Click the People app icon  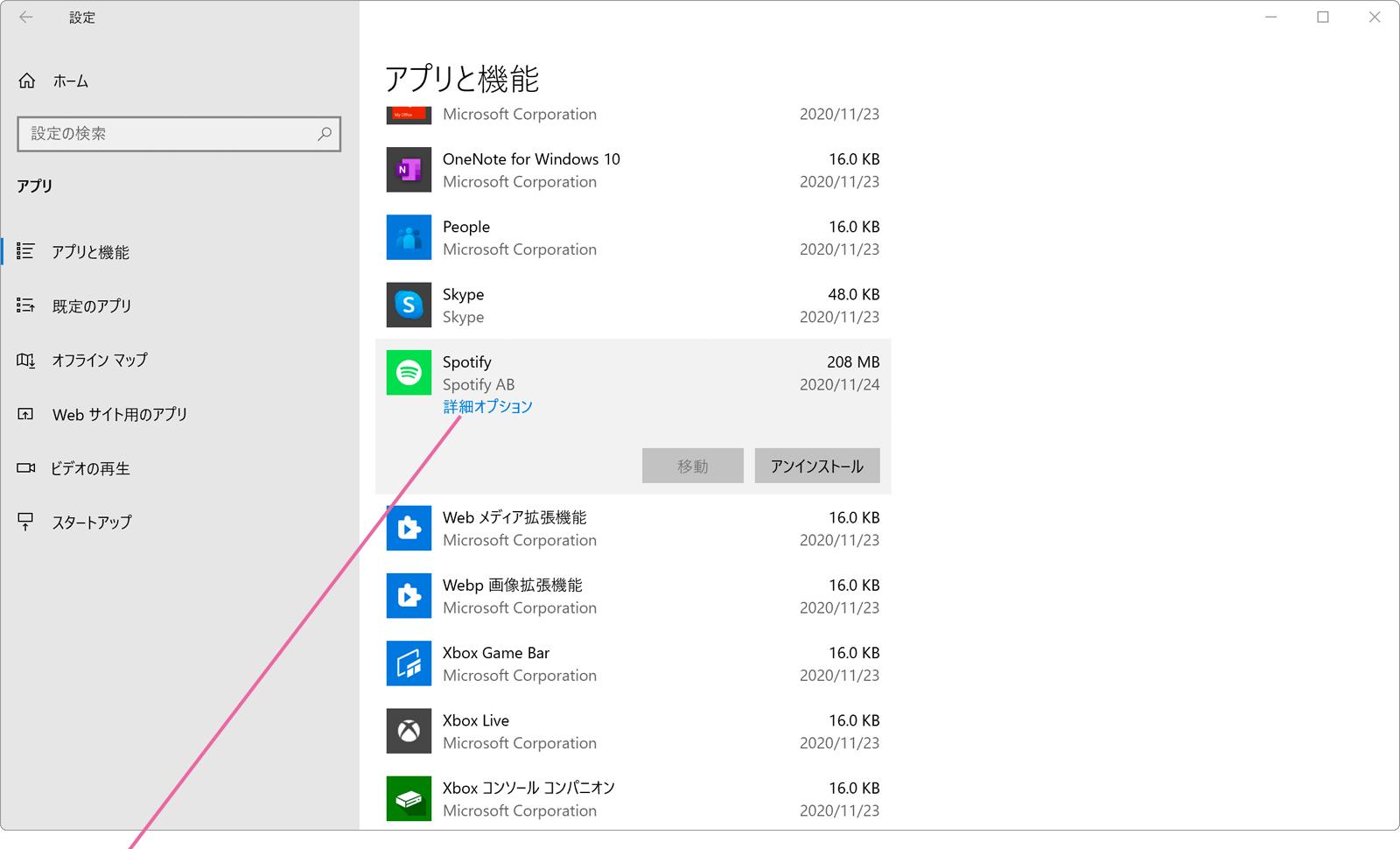[409, 237]
